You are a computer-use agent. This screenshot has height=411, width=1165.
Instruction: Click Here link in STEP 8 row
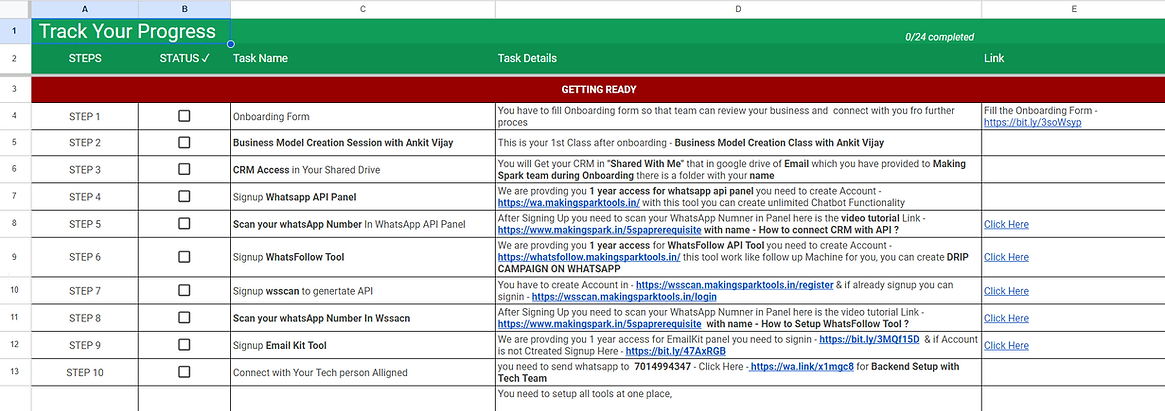1006,318
